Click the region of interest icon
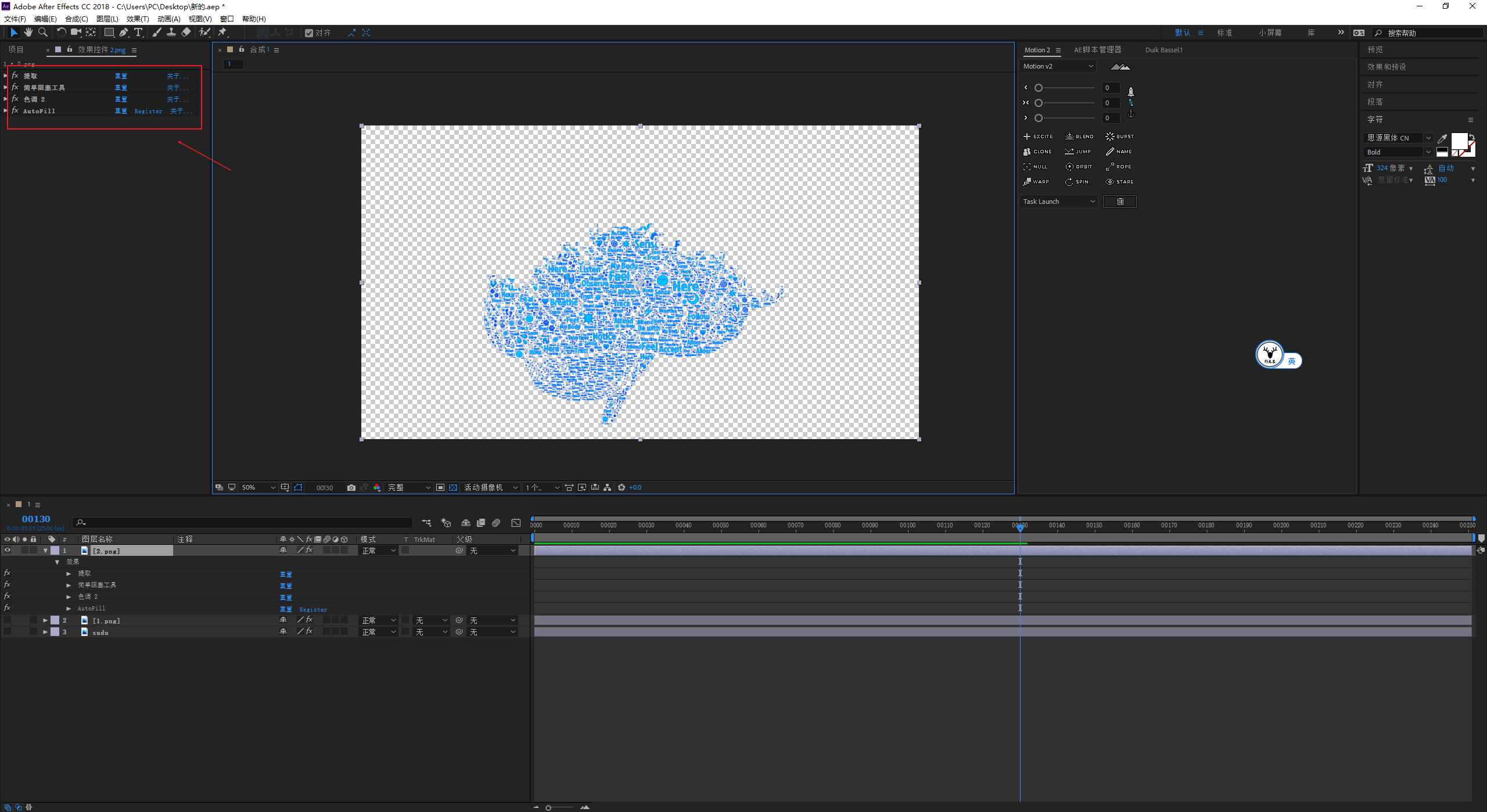The width and height of the screenshot is (1487, 812). pyautogui.click(x=440, y=487)
